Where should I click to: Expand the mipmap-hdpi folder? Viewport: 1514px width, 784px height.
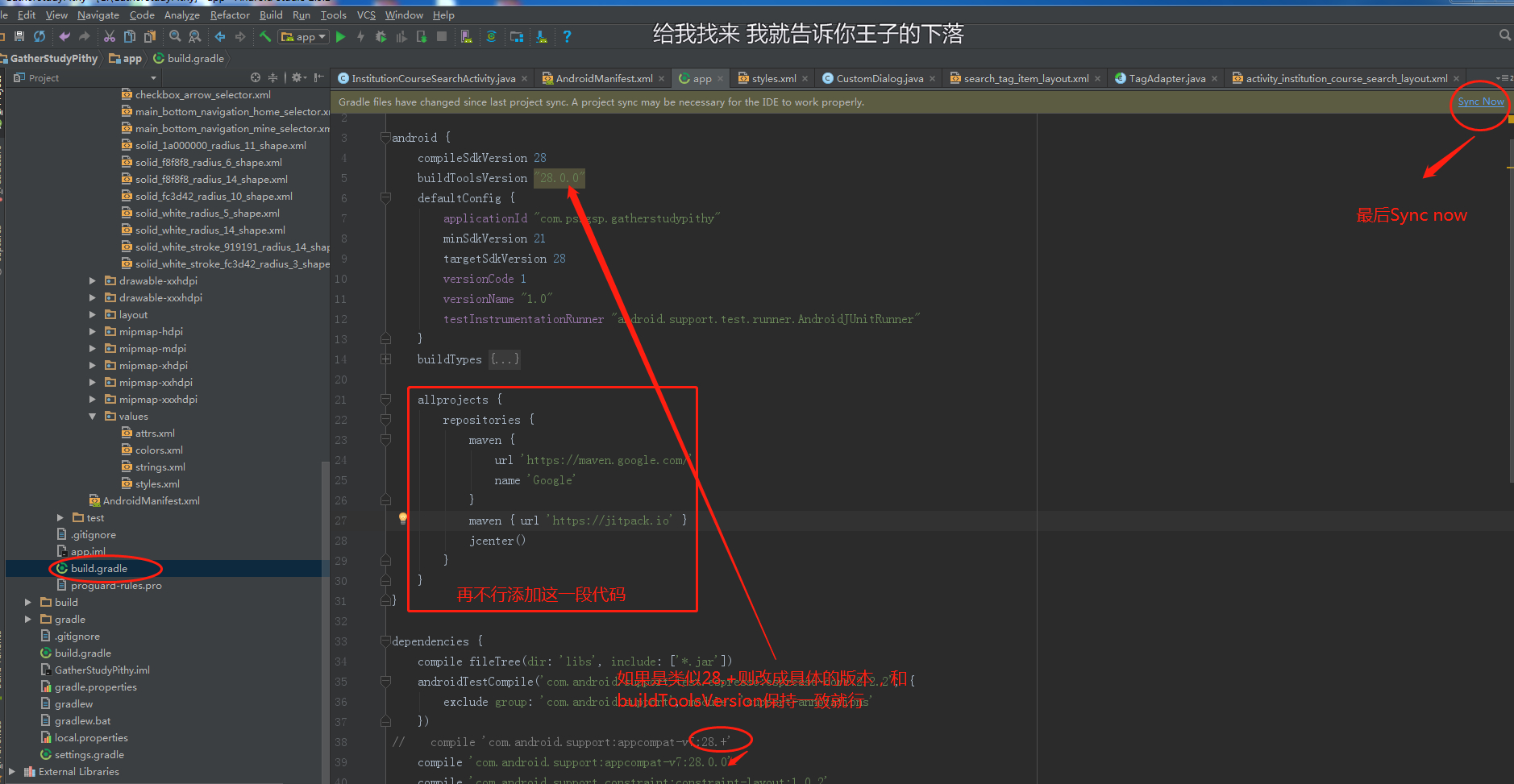93,332
